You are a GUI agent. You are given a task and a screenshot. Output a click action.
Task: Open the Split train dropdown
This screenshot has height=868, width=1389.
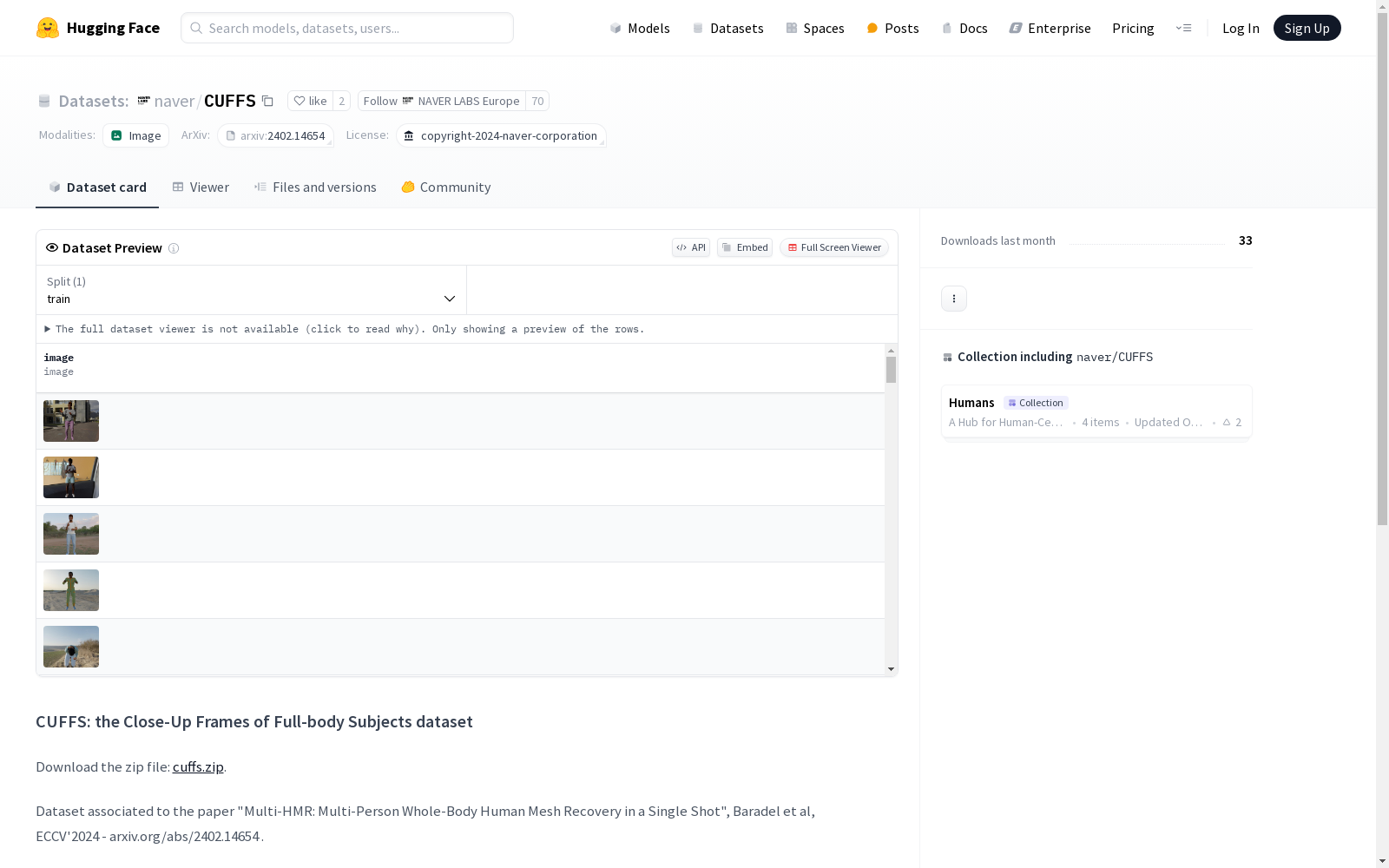pyautogui.click(x=252, y=290)
